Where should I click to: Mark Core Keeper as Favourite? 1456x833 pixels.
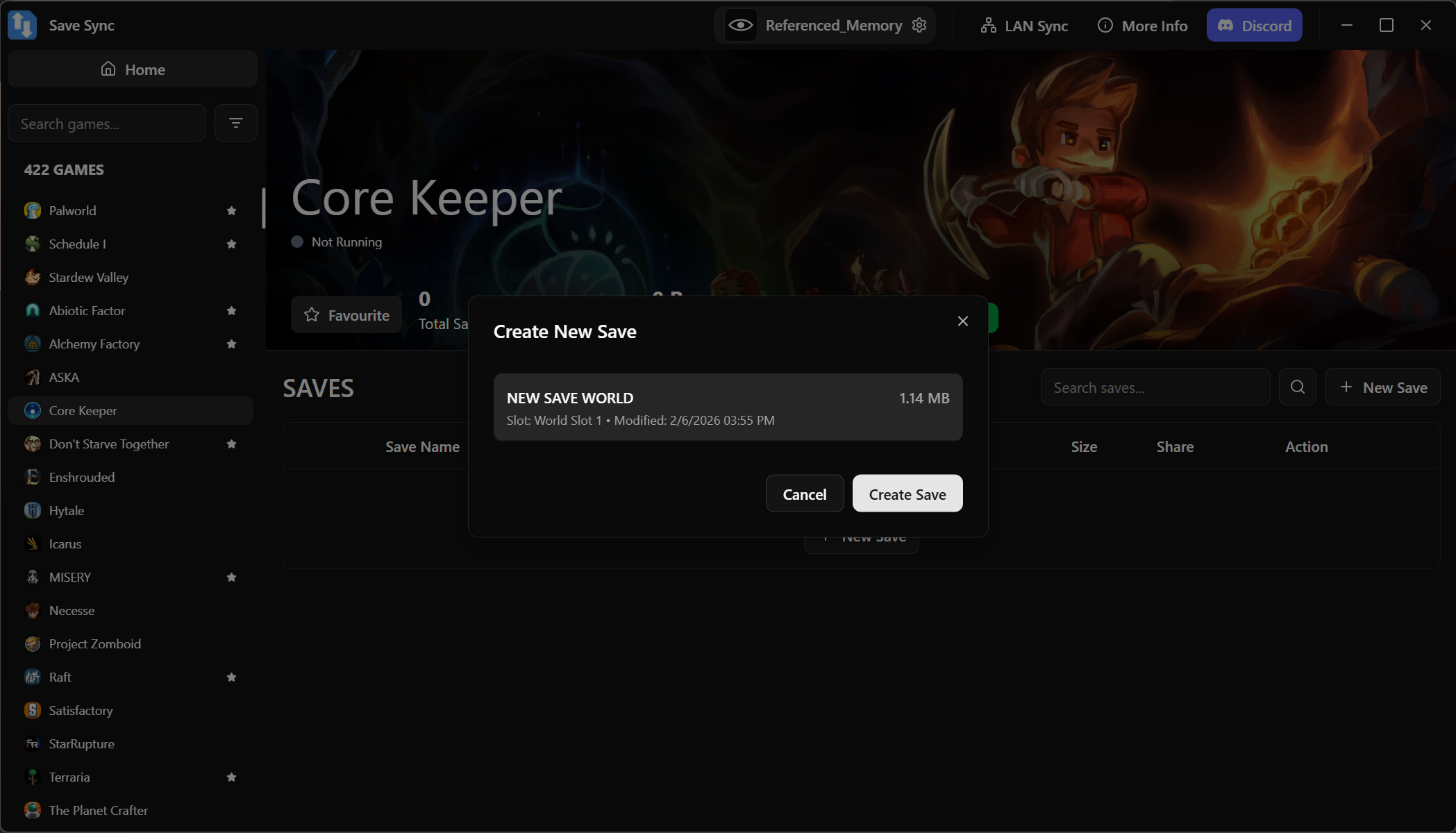[346, 315]
